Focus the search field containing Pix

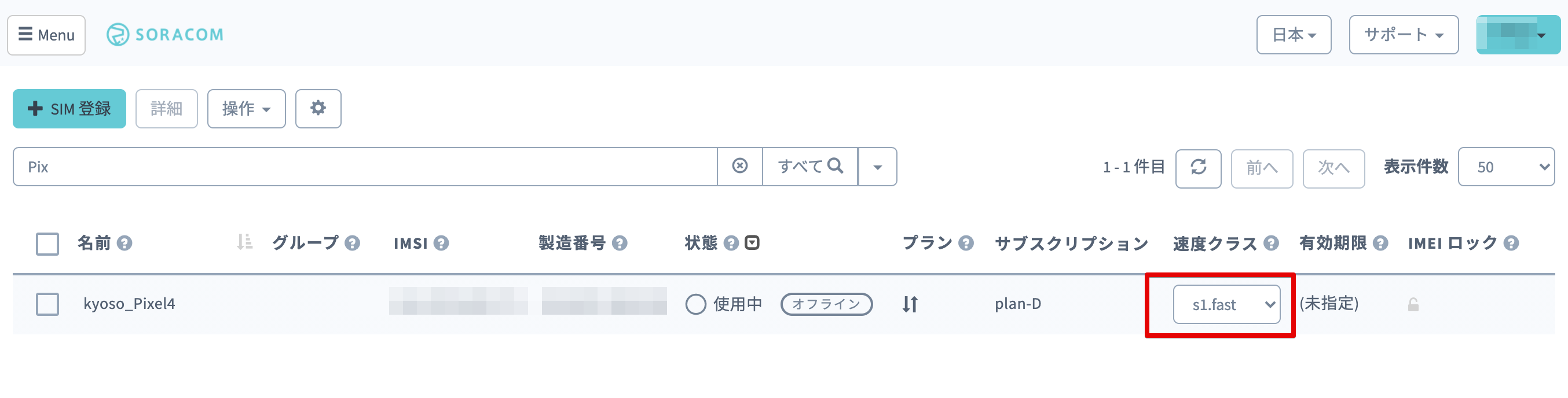(x=365, y=166)
